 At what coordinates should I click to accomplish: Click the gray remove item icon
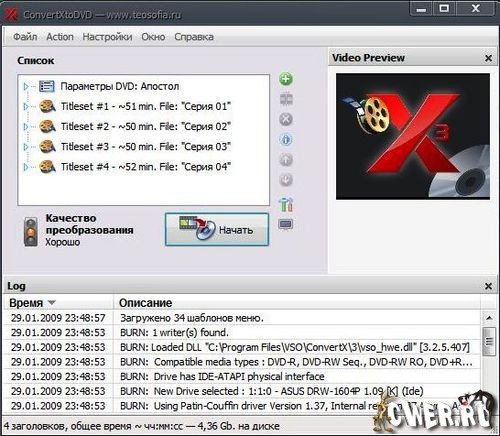click(286, 119)
